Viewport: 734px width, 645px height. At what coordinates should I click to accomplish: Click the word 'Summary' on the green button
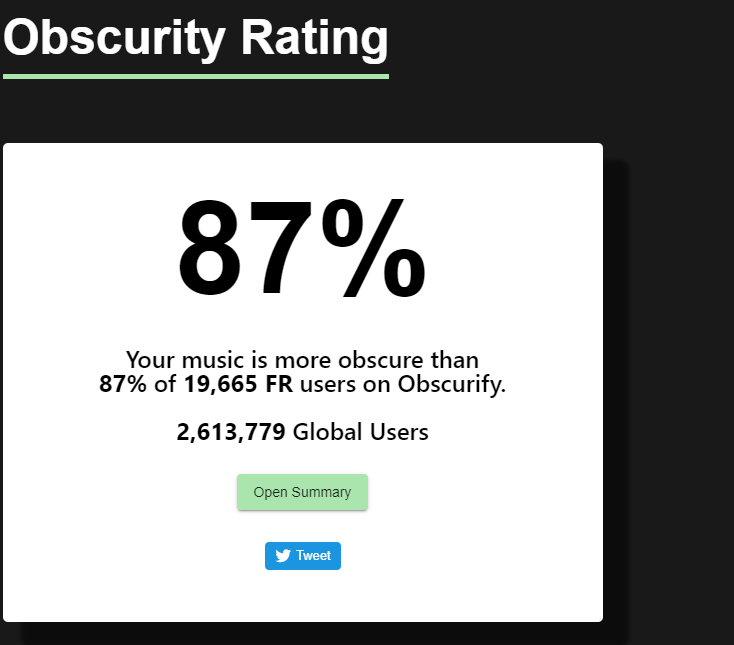tap(321, 492)
